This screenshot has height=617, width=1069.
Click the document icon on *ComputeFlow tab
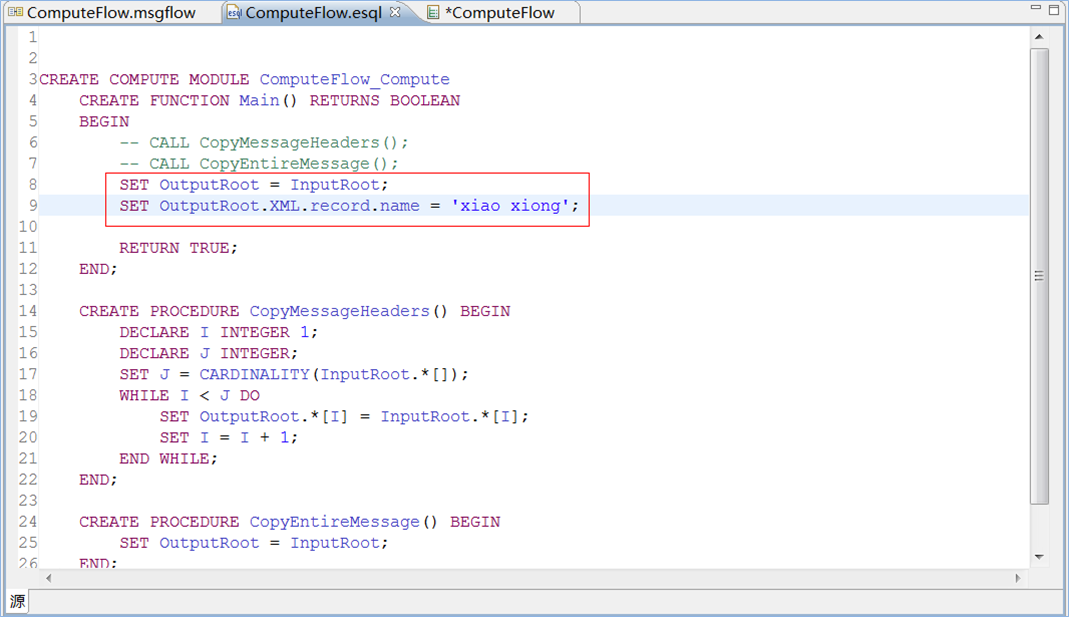click(x=433, y=12)
